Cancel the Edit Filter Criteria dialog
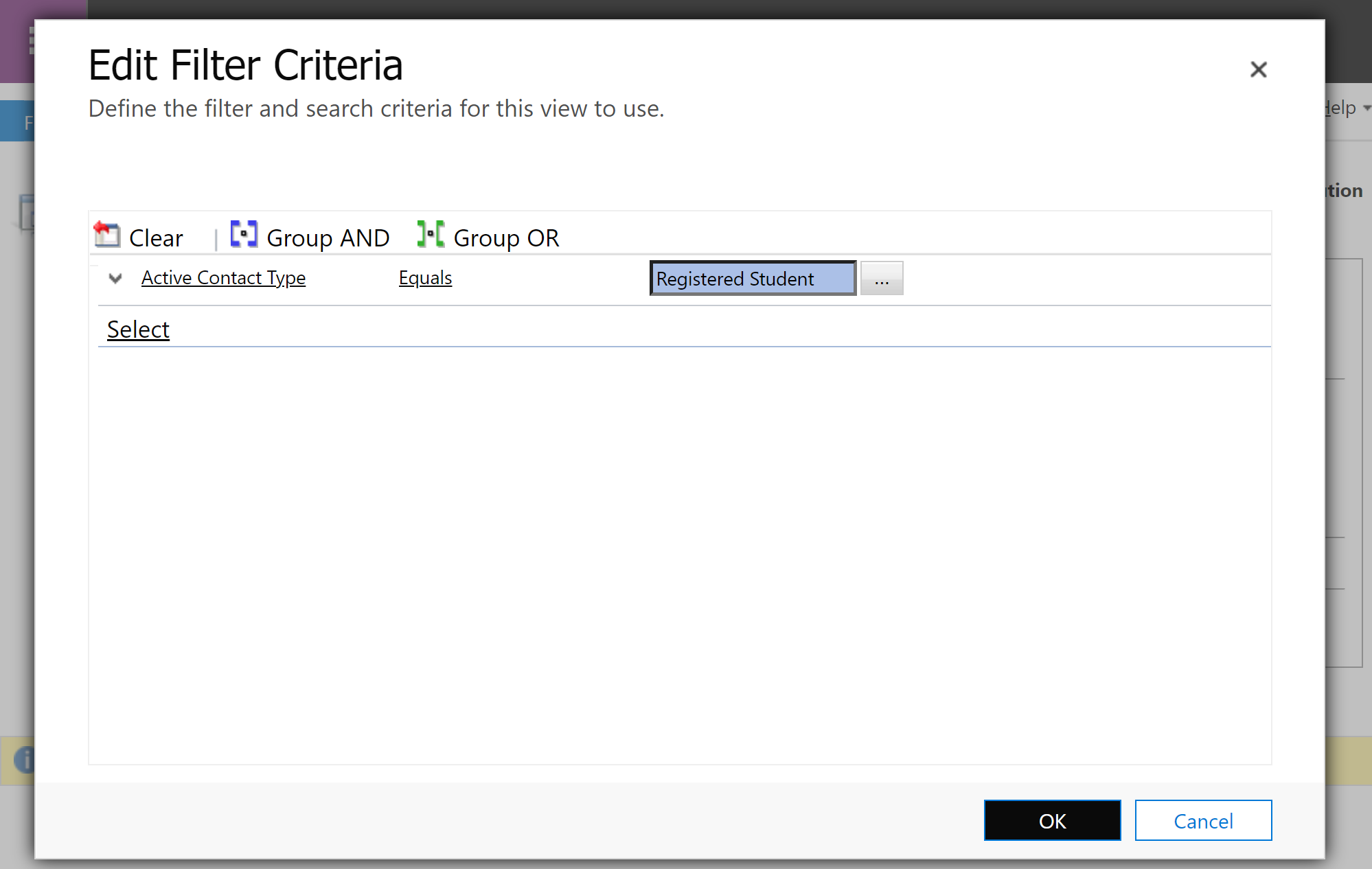1372x869 pixels. point(1203,820)
